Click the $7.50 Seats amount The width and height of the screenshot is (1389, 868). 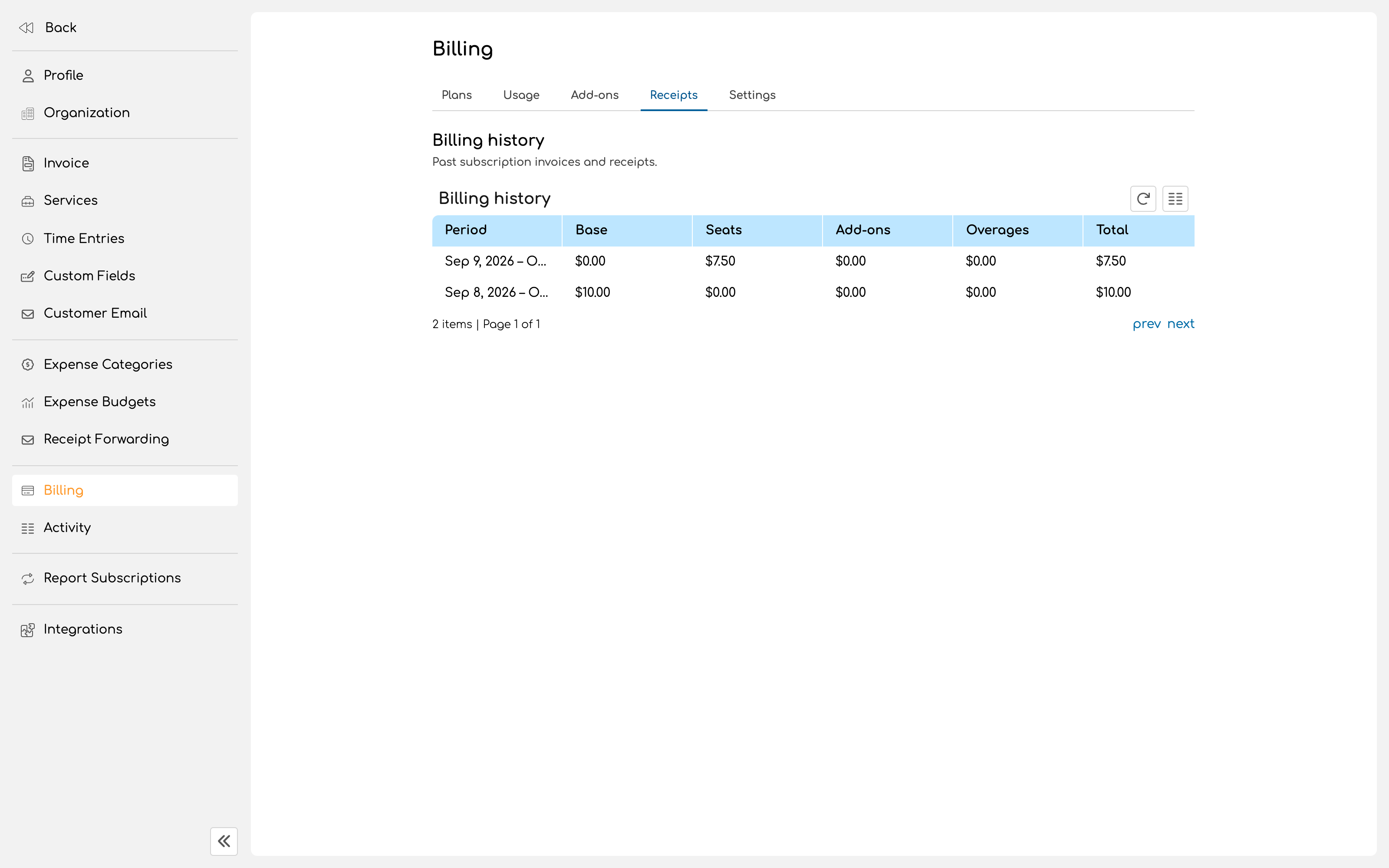click(x=721, y=261)
